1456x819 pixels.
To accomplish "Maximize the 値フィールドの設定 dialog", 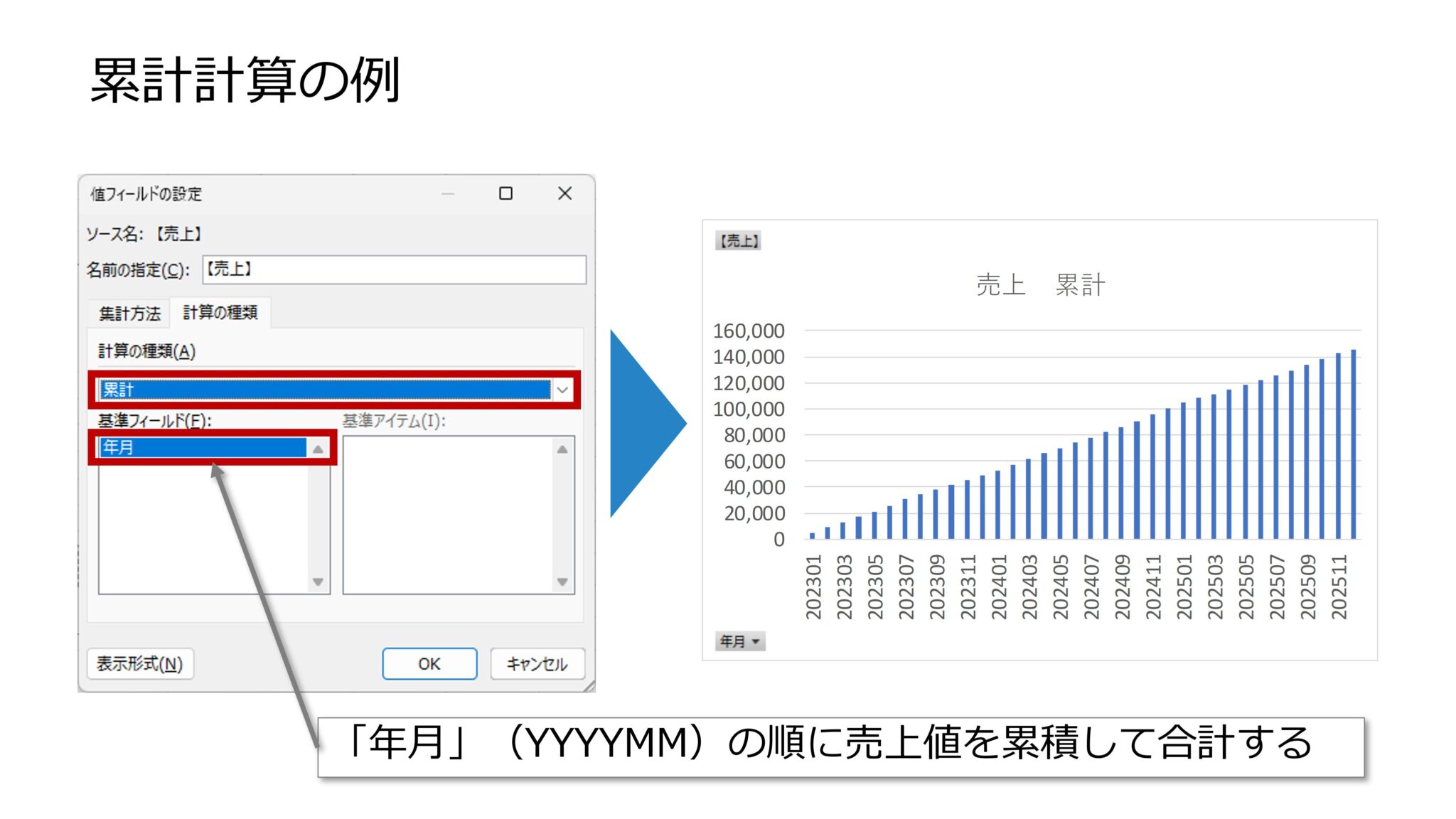I will [x=506, y=193].
